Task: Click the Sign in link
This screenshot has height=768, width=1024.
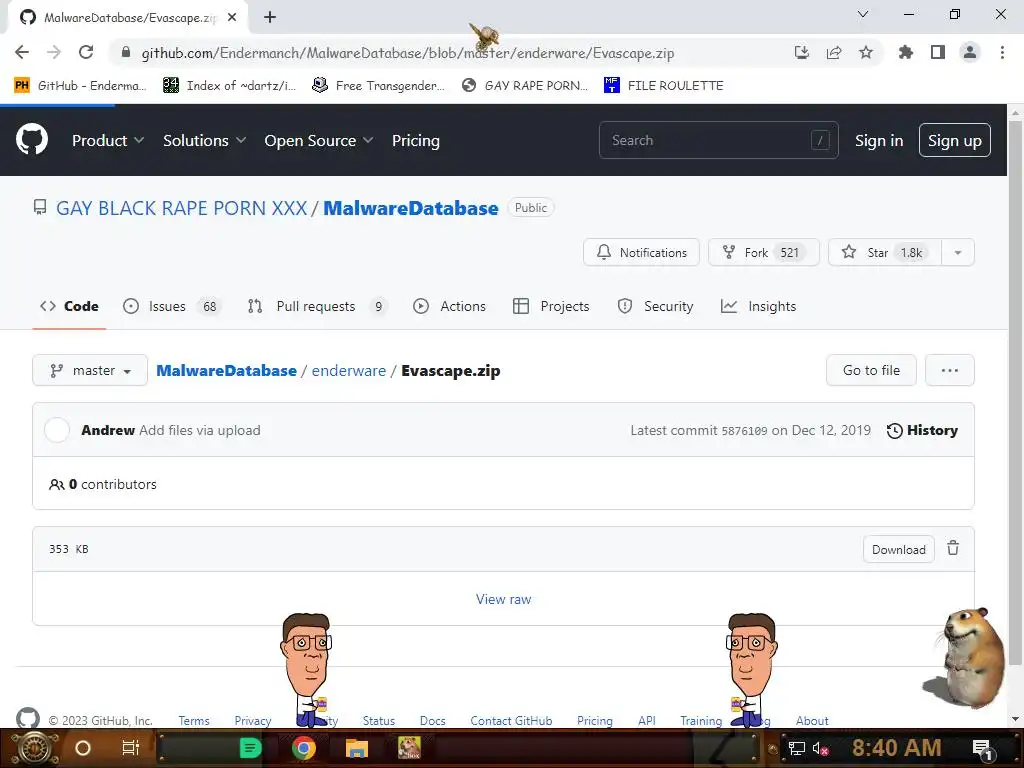Action: 879,140
